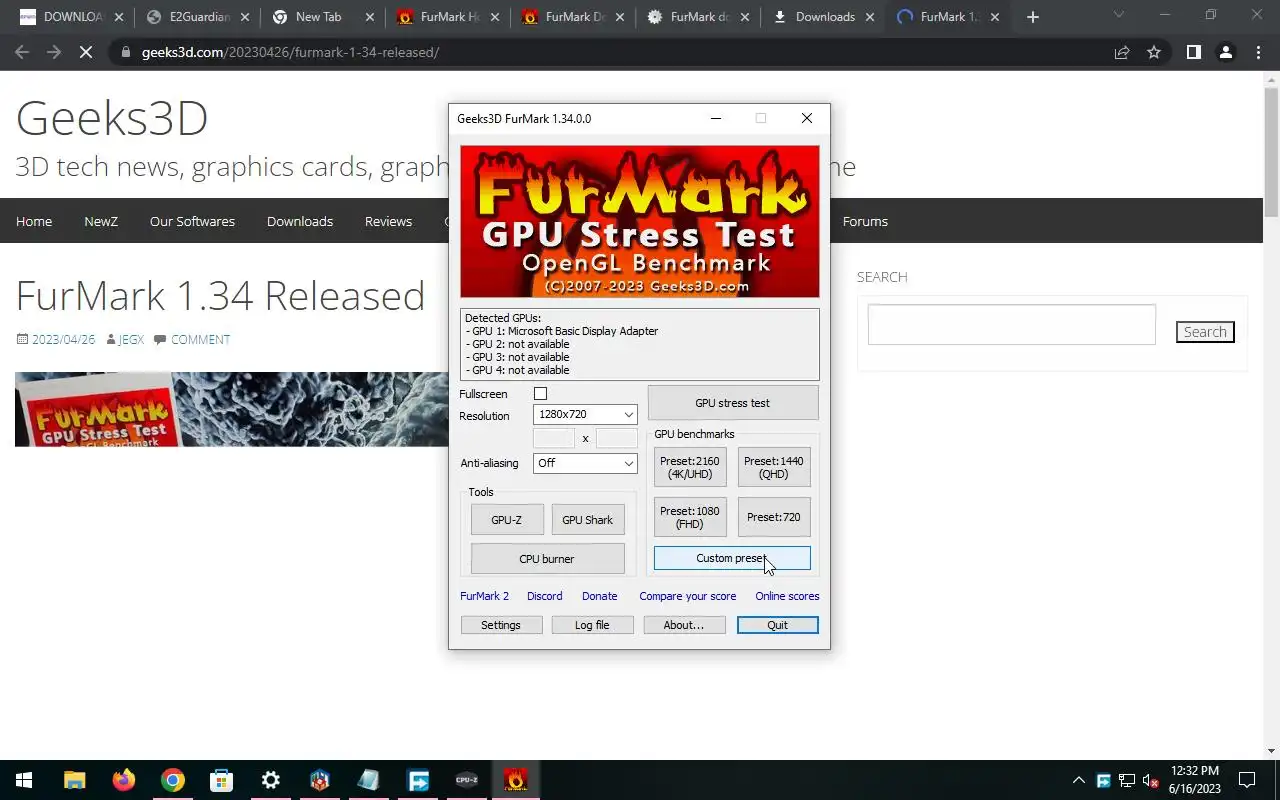1280x800 pixels.
Task: Open Forums in Geeks3D navigation
Action: click(x=865, y=221)
